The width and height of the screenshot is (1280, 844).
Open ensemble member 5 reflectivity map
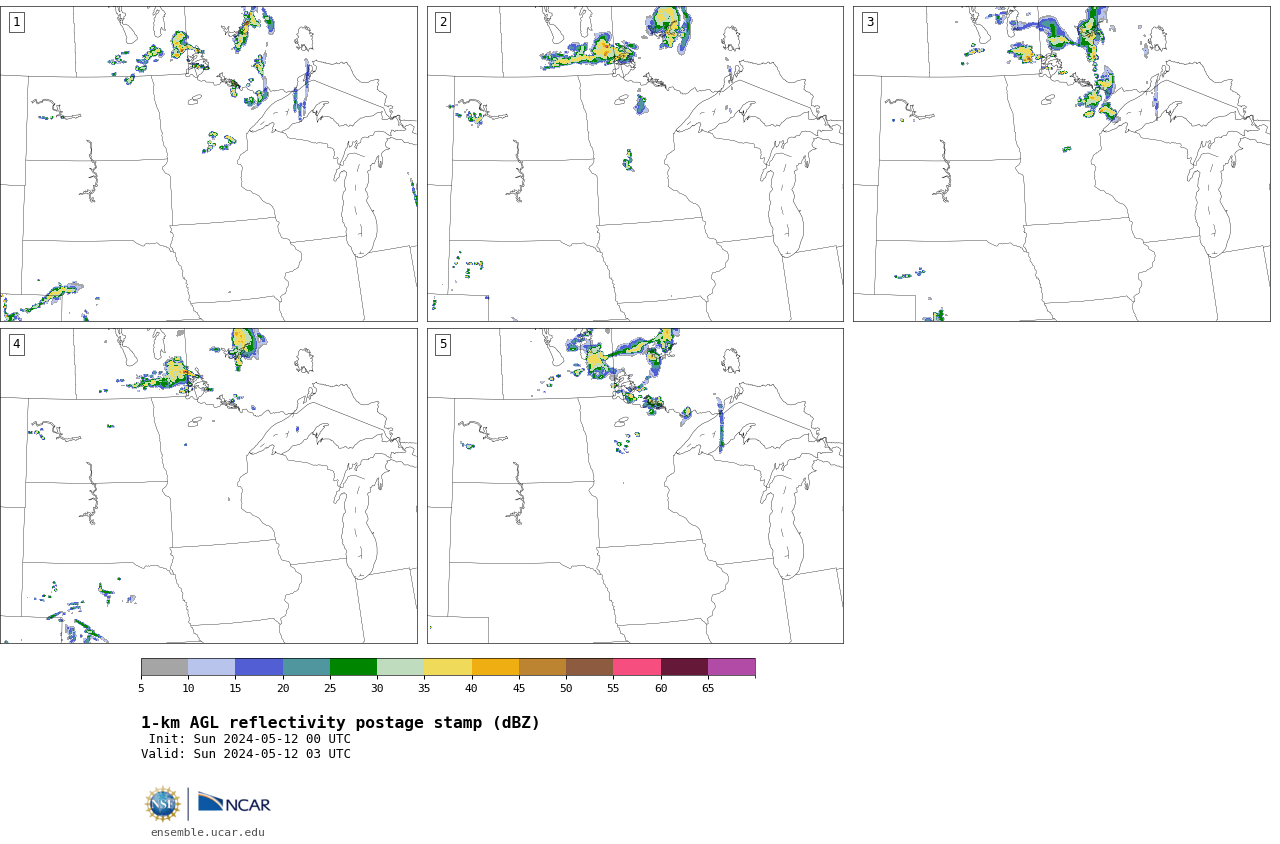(x=635, y=486)
